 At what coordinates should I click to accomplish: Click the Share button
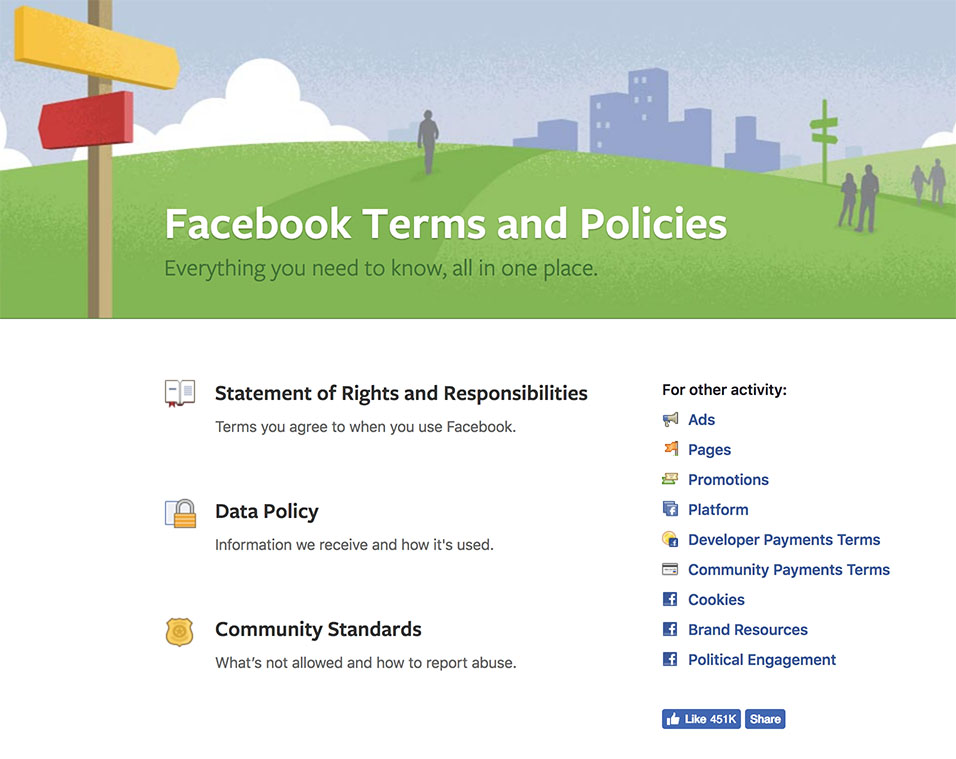765,719
